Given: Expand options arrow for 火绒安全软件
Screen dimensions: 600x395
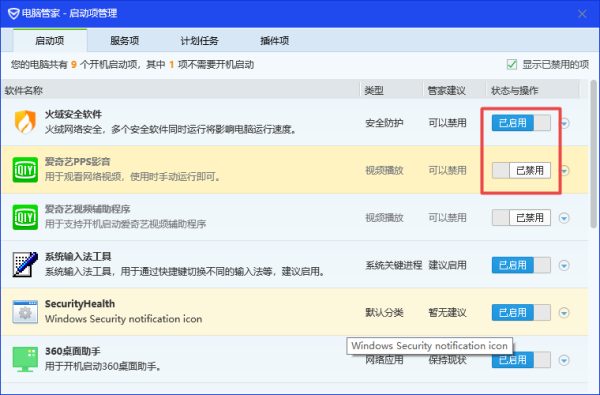Looking at the screenshot, I should (565, 123).
